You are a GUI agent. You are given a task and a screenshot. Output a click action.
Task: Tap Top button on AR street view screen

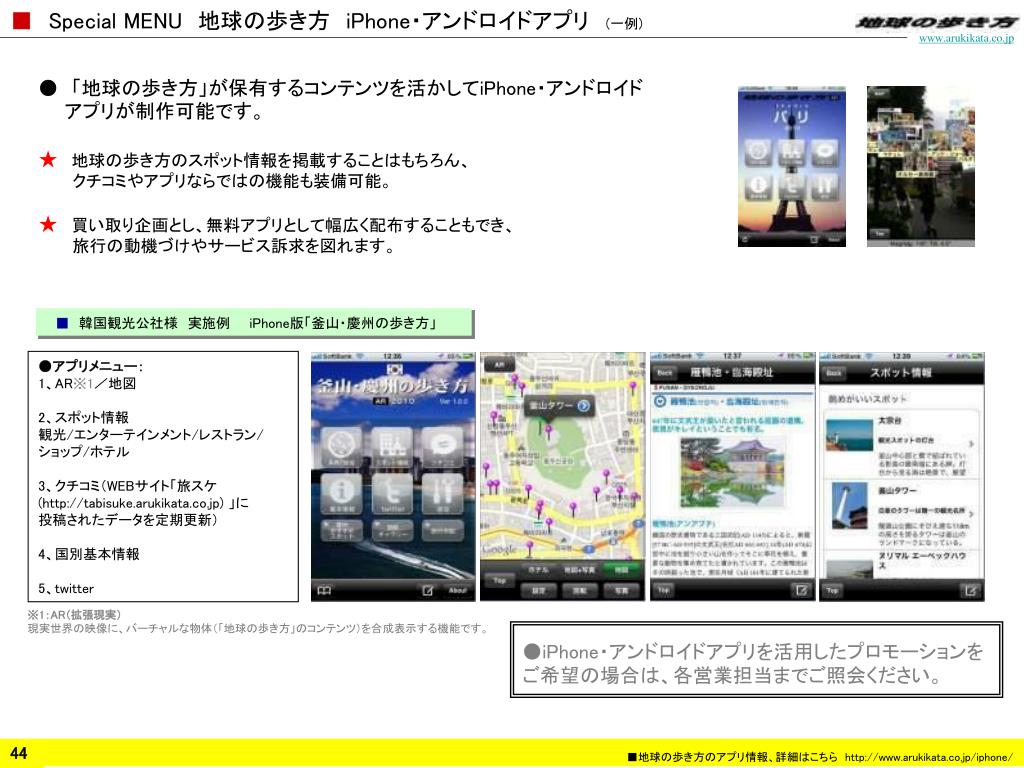click(880, 233)
